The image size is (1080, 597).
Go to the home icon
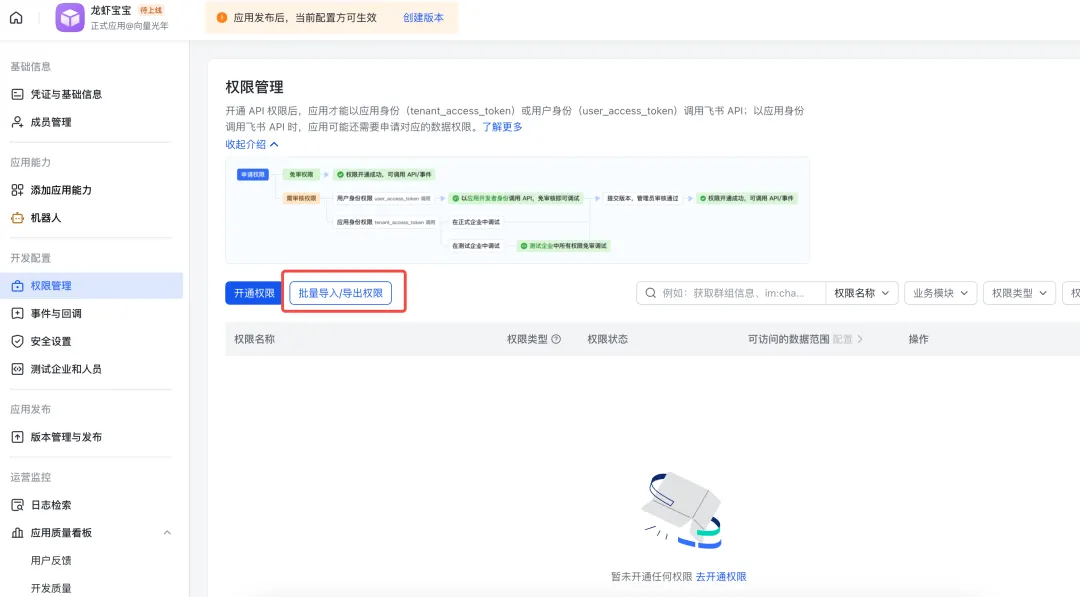coord(16,18)
